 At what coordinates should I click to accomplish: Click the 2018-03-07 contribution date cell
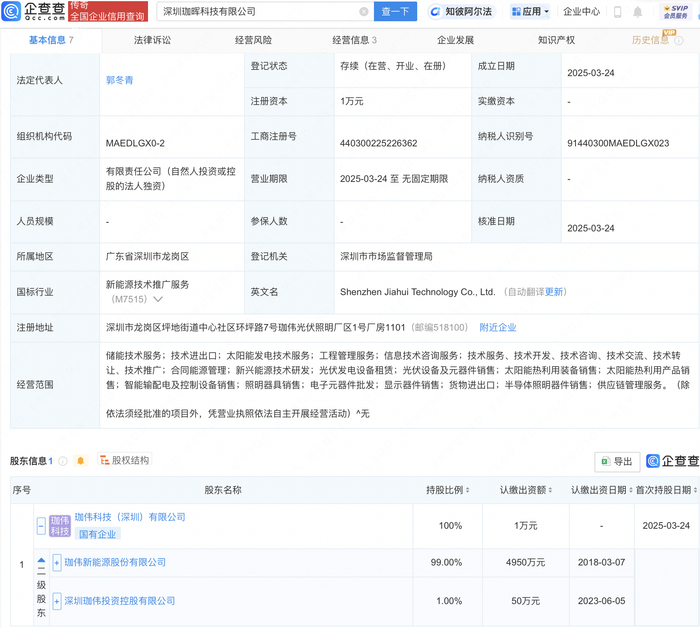(x=601, y=562)
